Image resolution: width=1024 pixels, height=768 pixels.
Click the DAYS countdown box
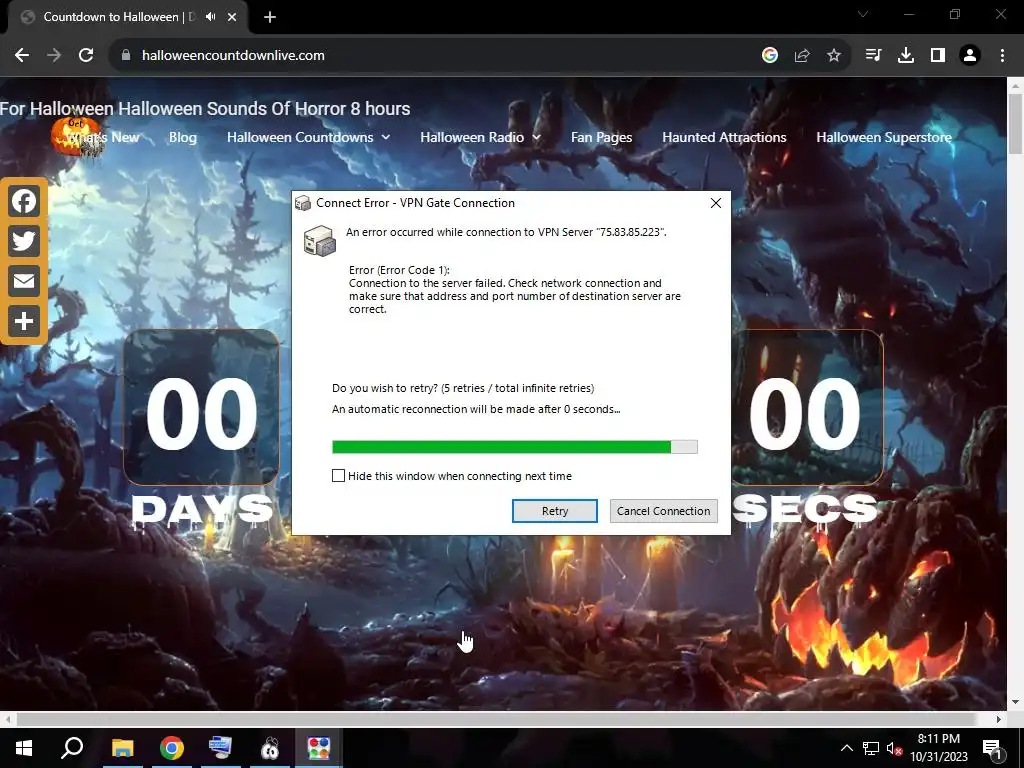201,407
